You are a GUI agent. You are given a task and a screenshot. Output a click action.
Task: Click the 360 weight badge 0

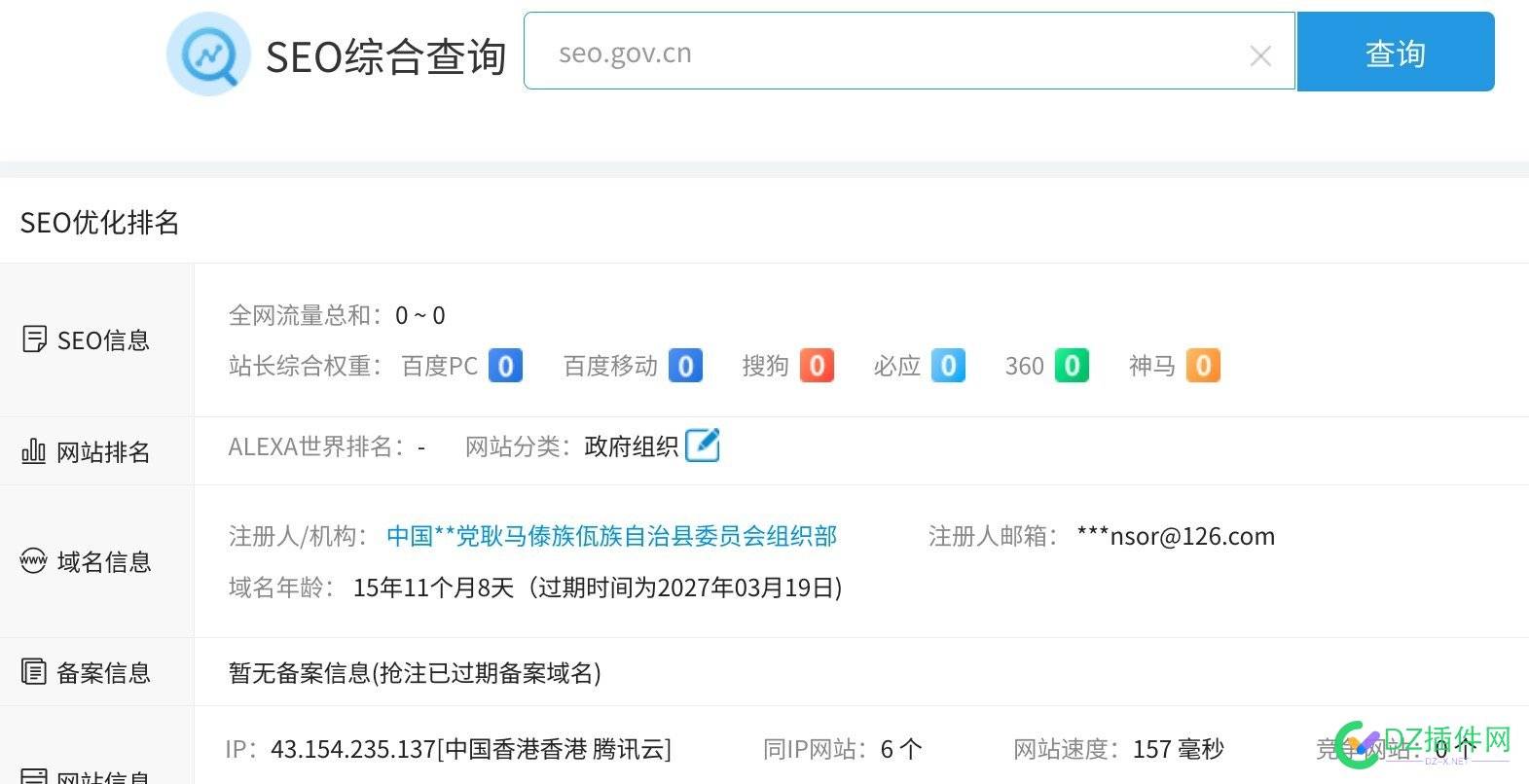(1072, 366)
